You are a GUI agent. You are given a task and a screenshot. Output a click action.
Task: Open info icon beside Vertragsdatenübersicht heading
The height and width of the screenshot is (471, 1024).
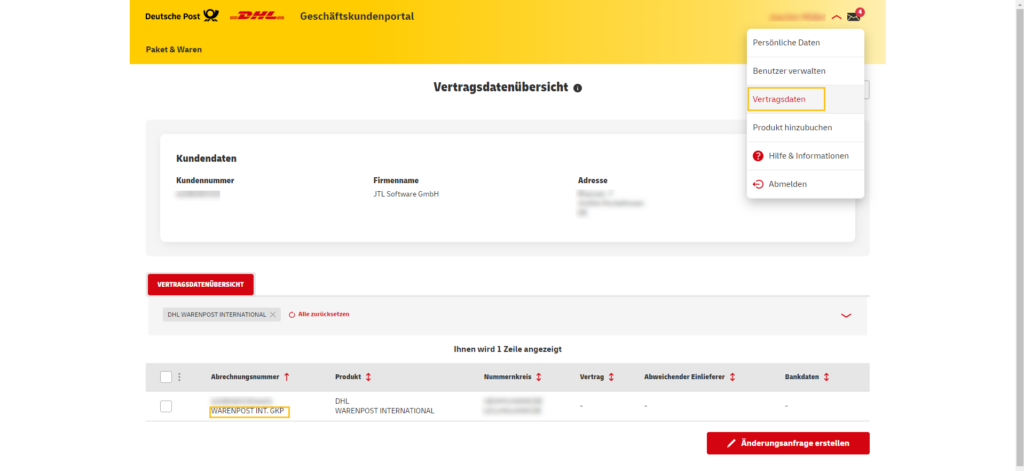(577, 88)
